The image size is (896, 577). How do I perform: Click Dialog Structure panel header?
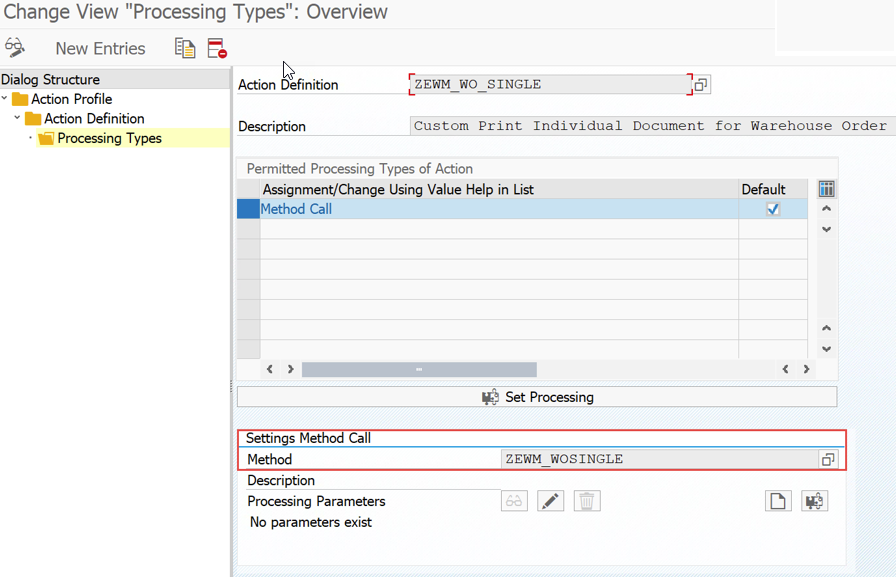[x=115, y=79]
